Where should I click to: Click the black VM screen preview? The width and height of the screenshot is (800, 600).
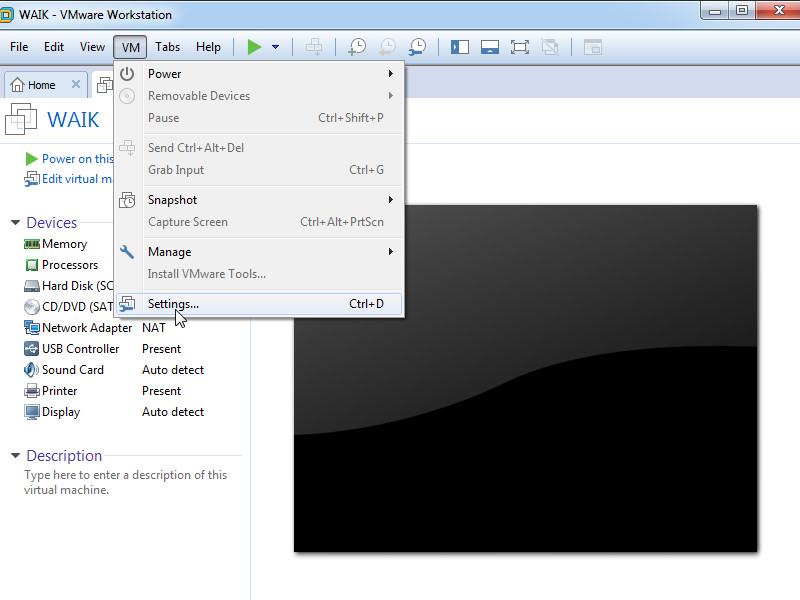526,378
